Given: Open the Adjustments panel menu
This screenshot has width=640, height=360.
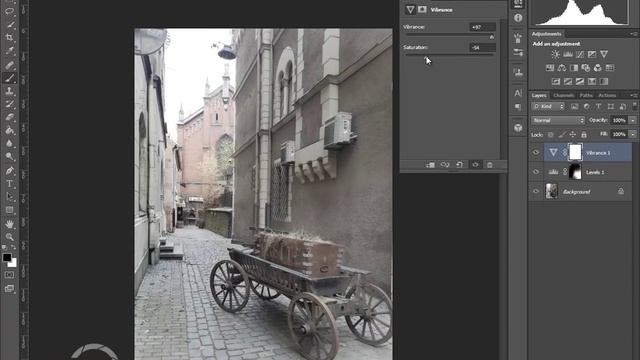Looking at the screenshot, I should (633, 34).
